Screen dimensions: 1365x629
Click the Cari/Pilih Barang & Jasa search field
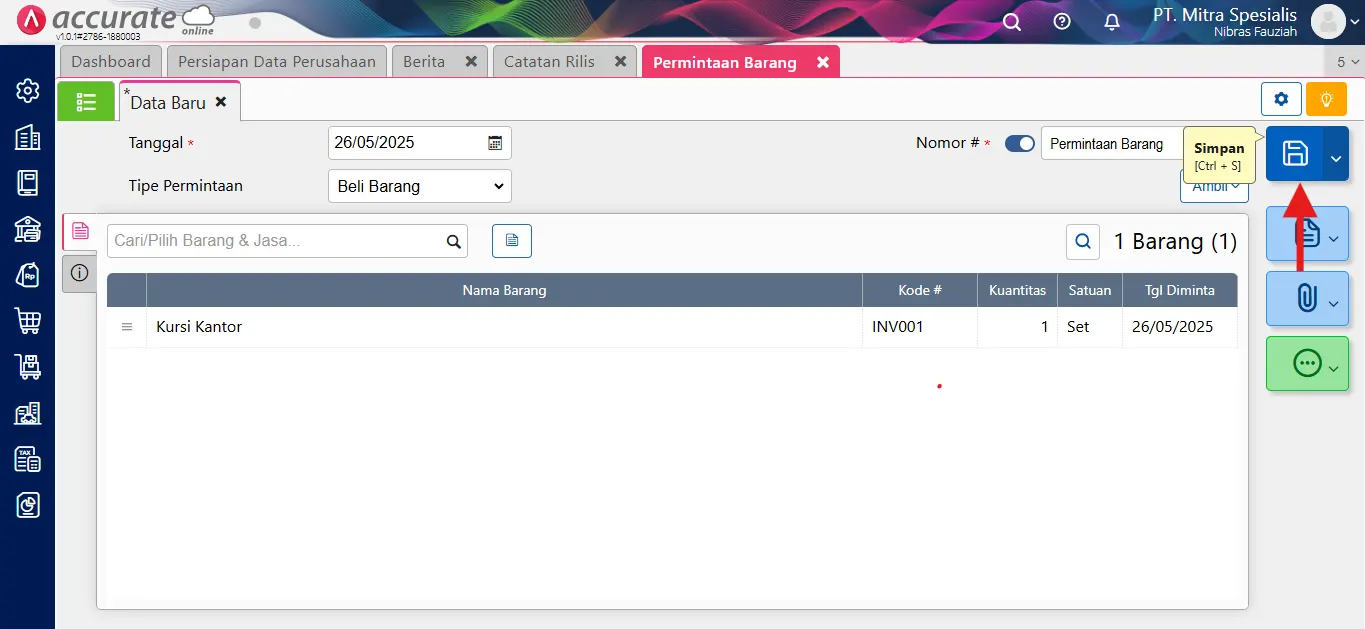(x=275, y=241)
